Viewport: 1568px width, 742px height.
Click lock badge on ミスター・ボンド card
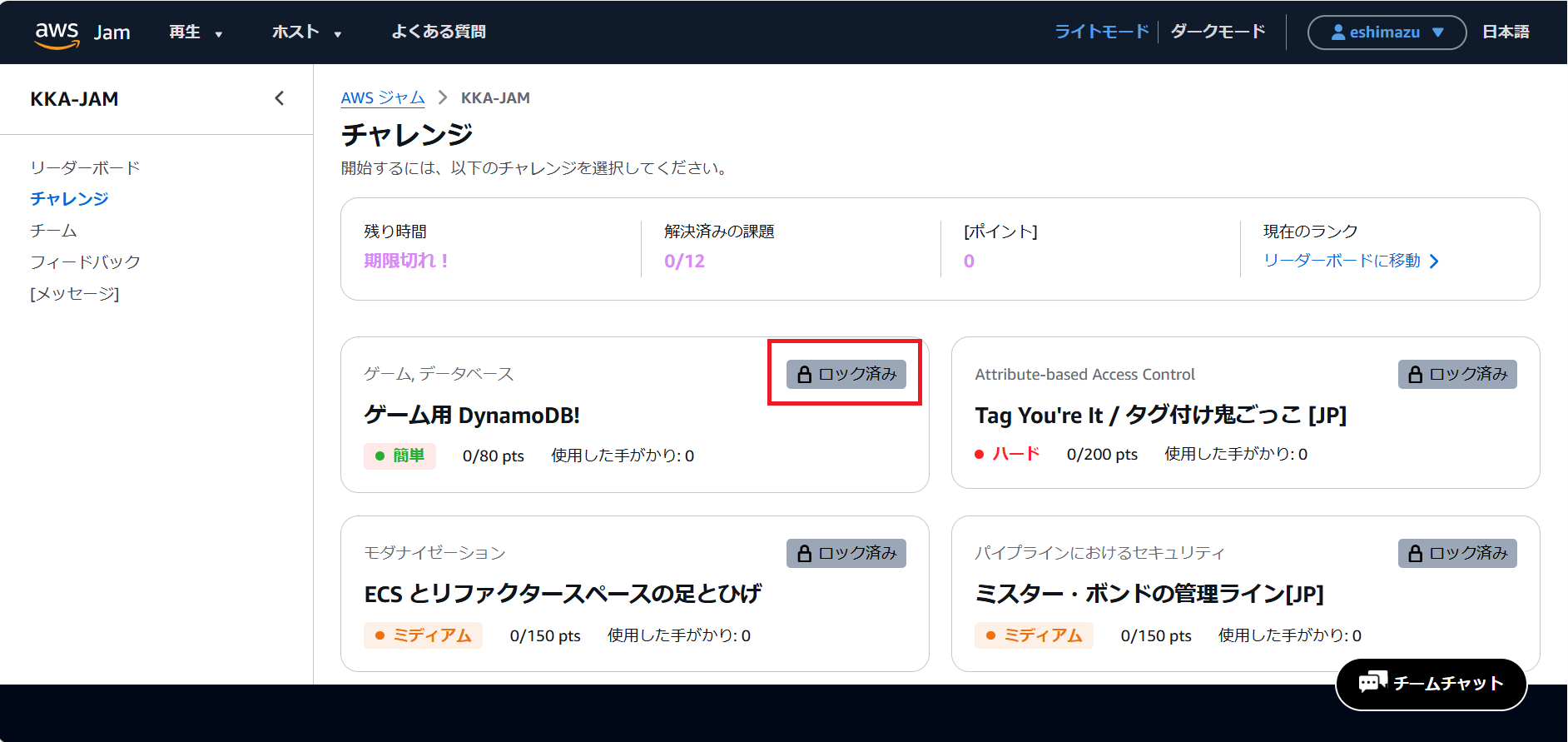1456,553
